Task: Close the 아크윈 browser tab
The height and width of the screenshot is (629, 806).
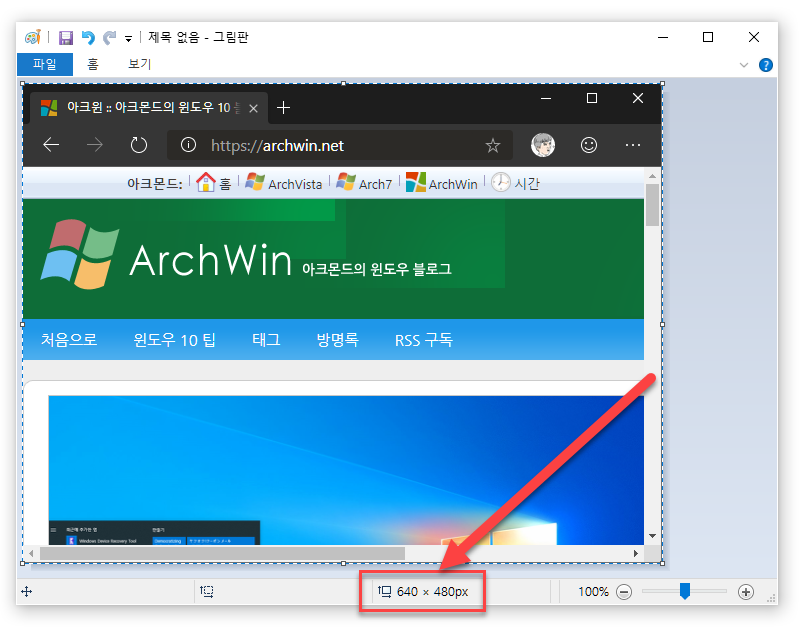Action: point(253,108)
